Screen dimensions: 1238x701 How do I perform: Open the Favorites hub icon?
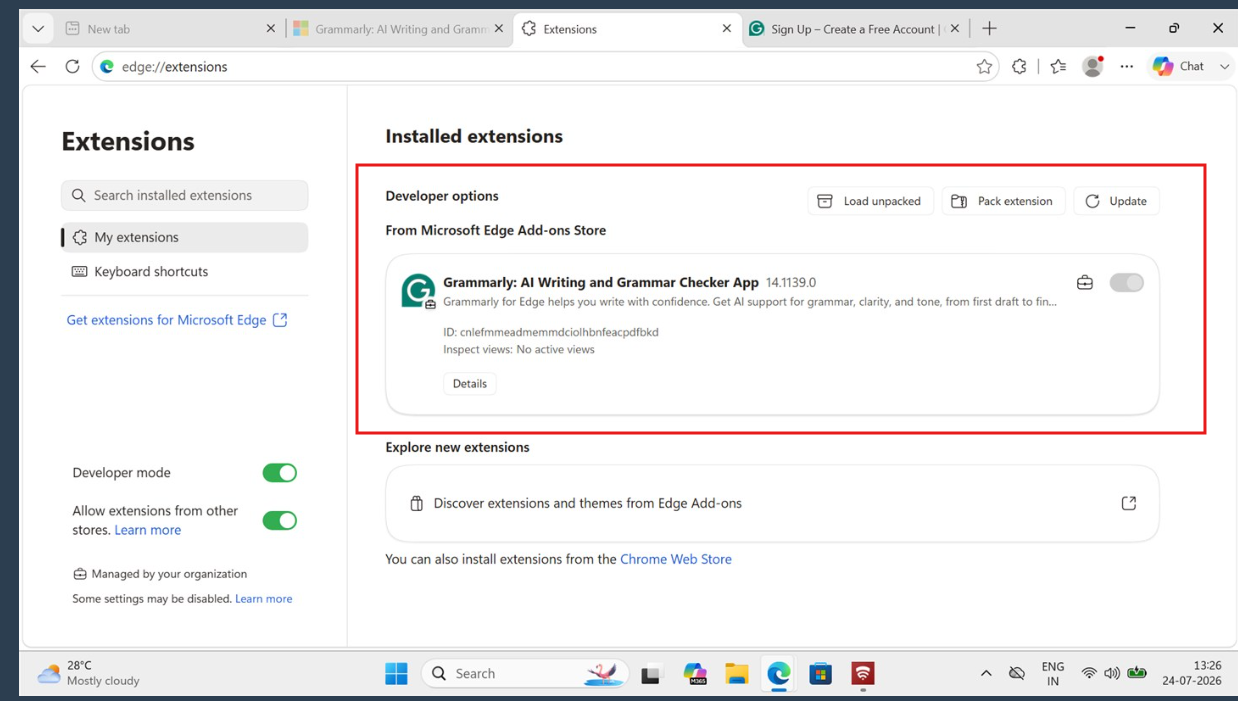click(1058, 66)
